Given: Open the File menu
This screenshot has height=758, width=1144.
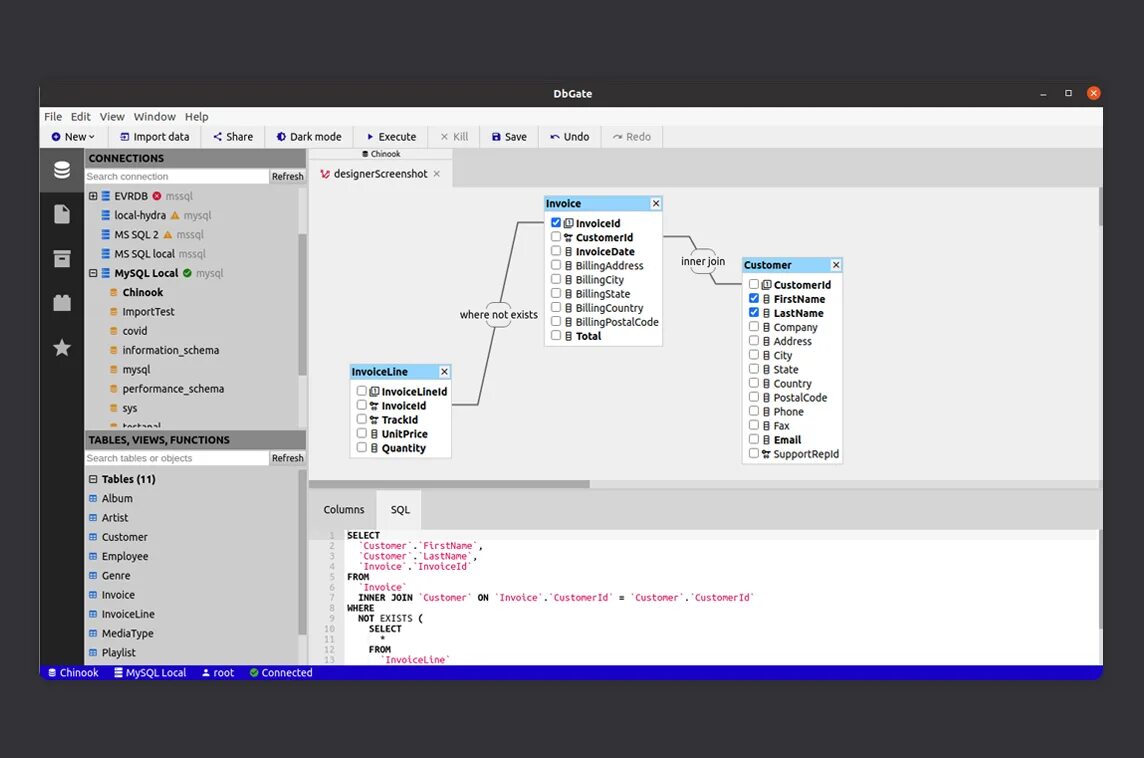Looking at the screenshot, I should coord(53,117).
